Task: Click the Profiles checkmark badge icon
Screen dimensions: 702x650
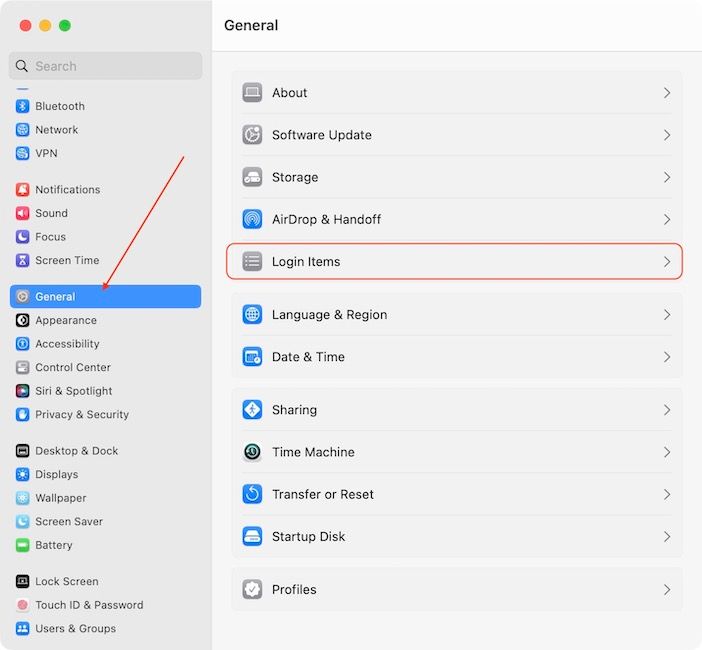Action: click(x=252, y=590)
